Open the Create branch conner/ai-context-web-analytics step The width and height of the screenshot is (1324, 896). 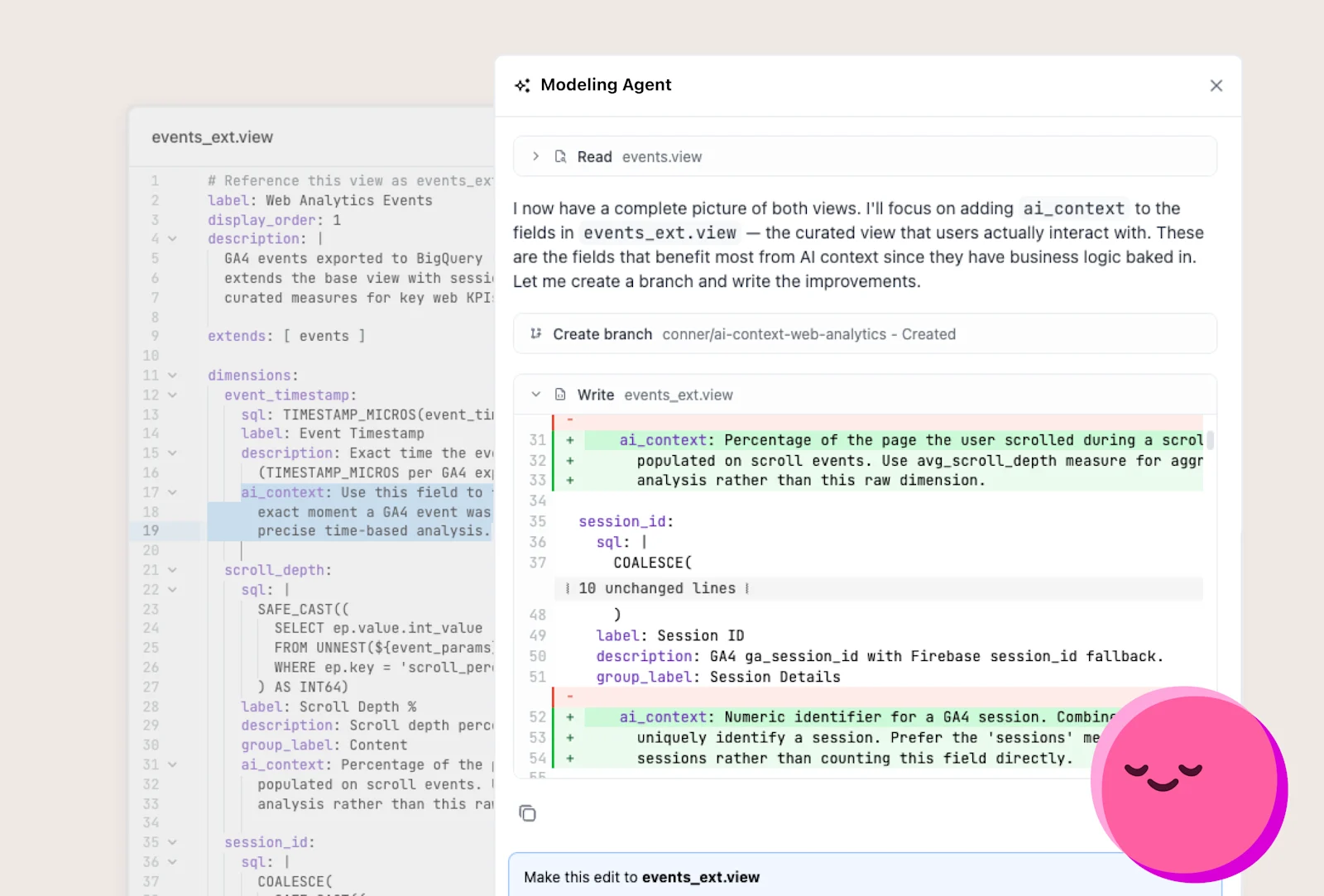[x=865, y=333]
